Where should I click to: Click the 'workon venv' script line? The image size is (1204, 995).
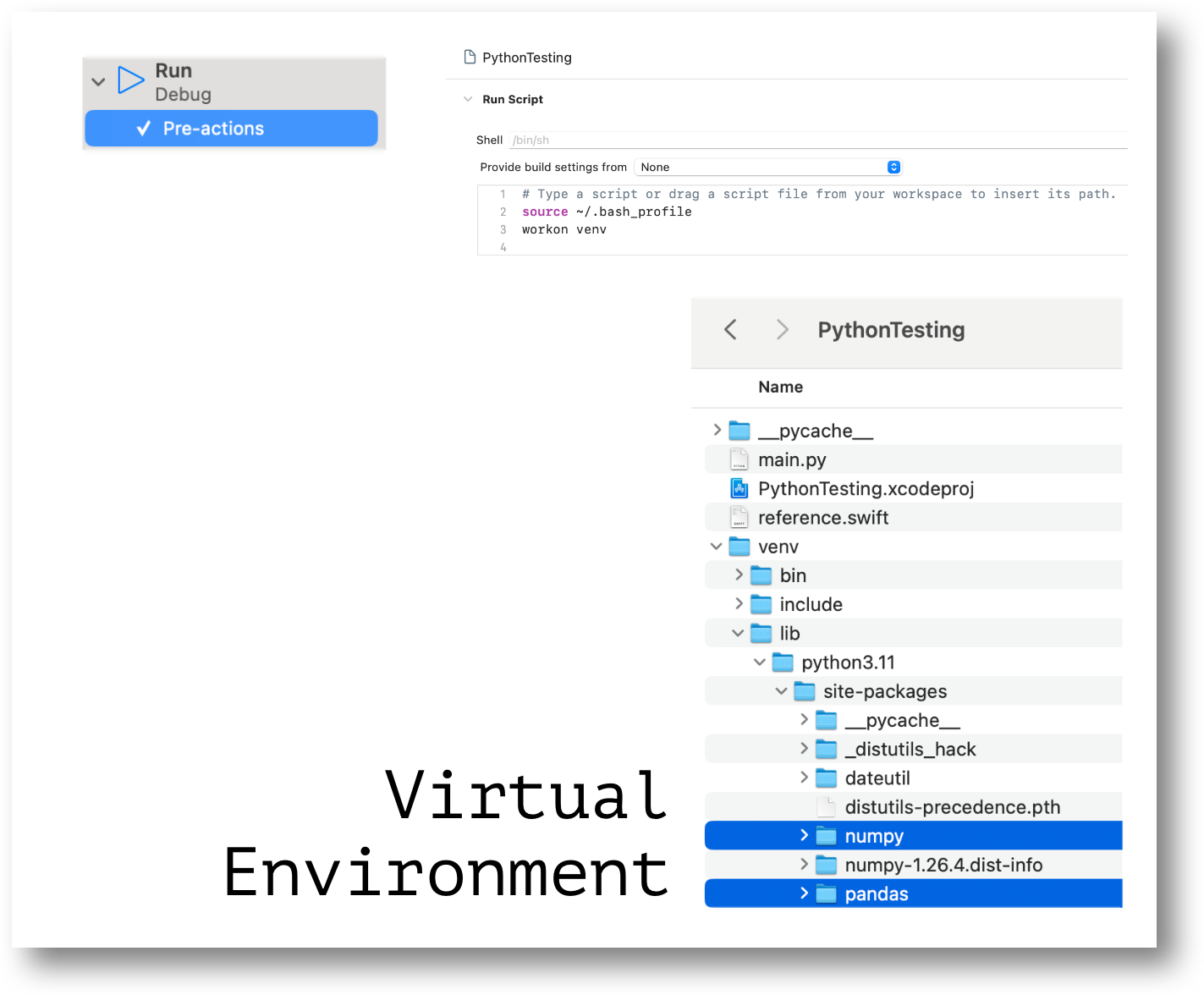[564, 229]
